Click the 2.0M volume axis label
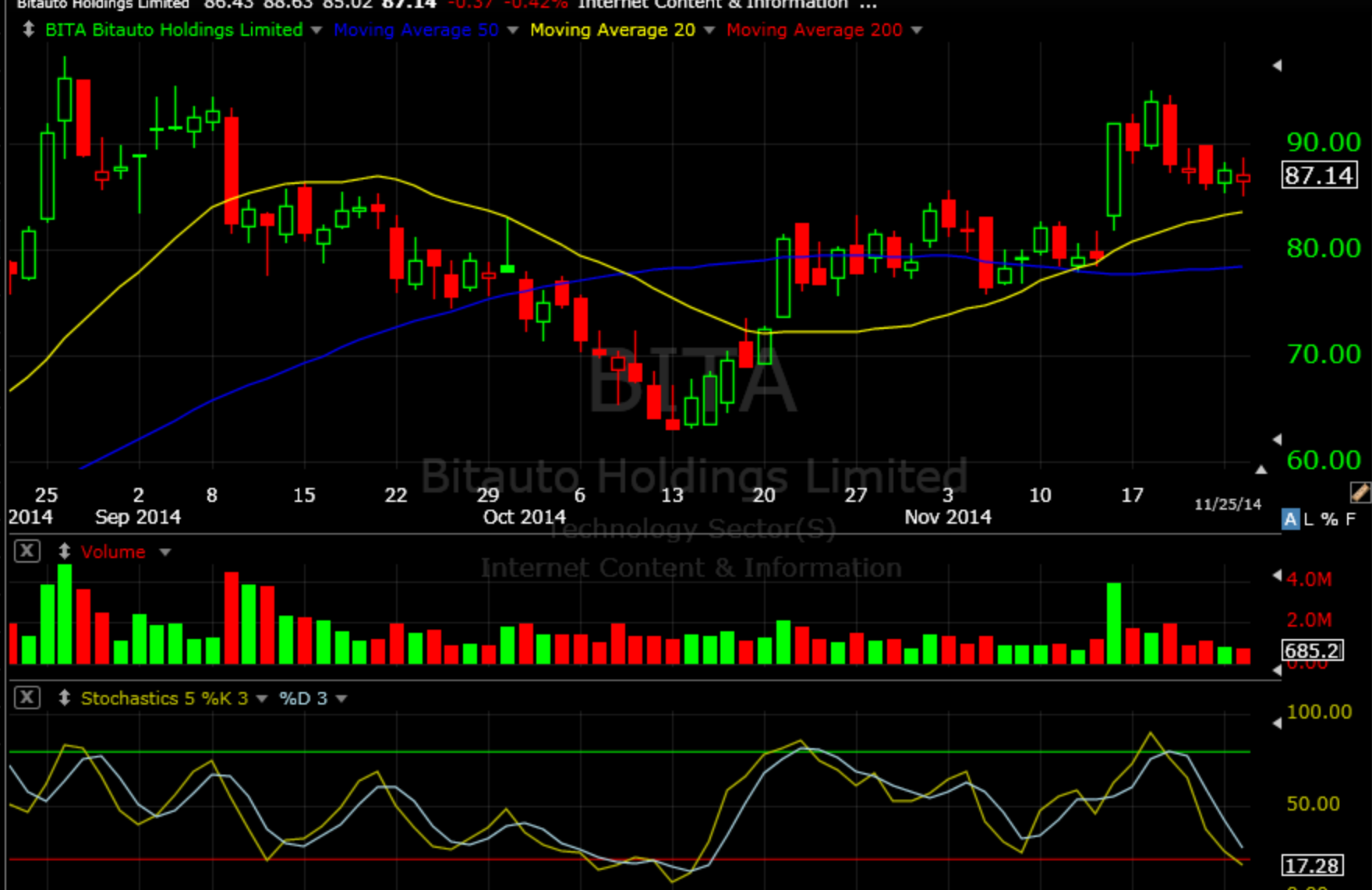The width and height of the screenshot is (1372, 890). pyautogui.click(x=1309, y=620)
